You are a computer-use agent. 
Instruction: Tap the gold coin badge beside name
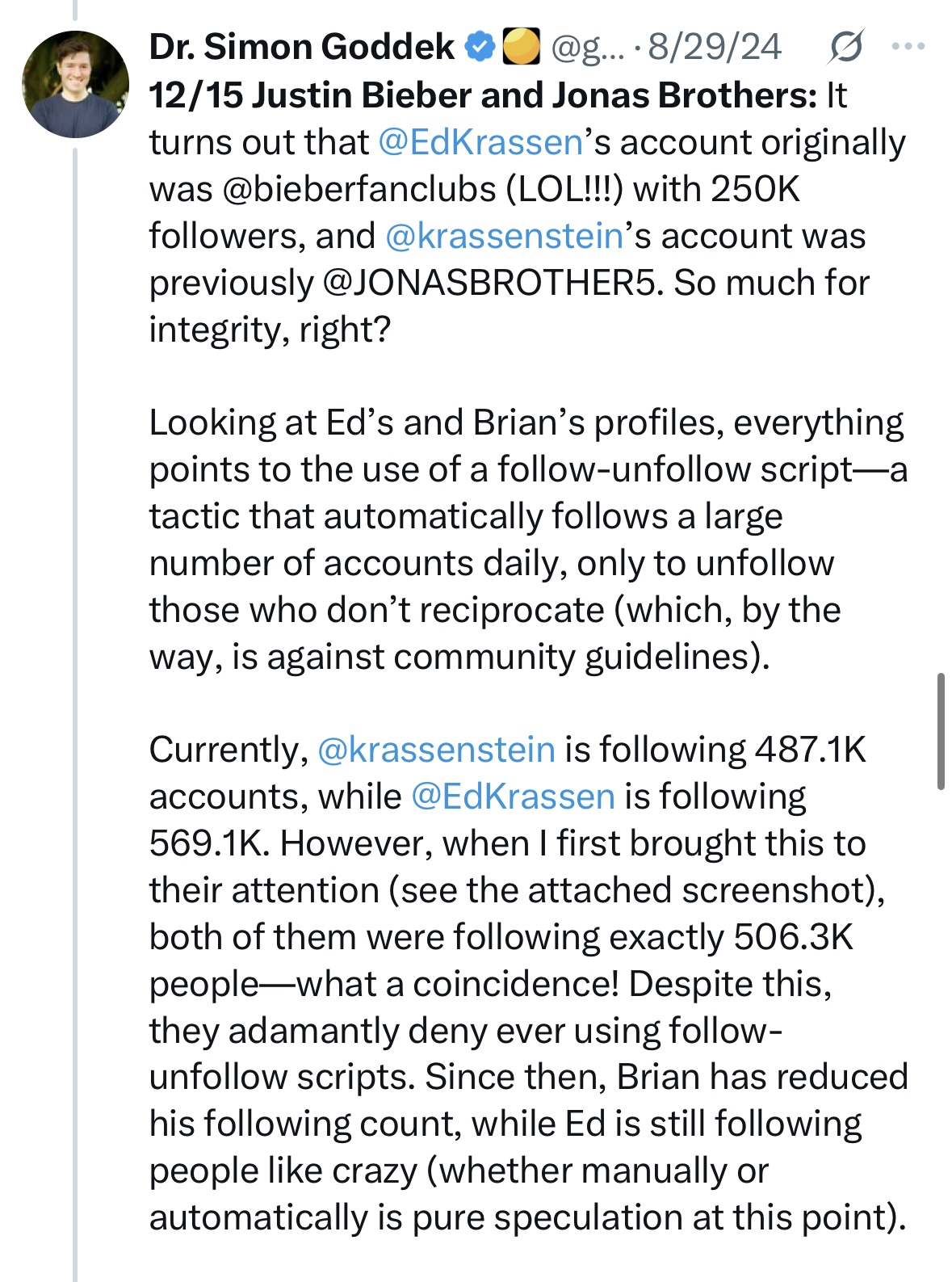[521, 47]
